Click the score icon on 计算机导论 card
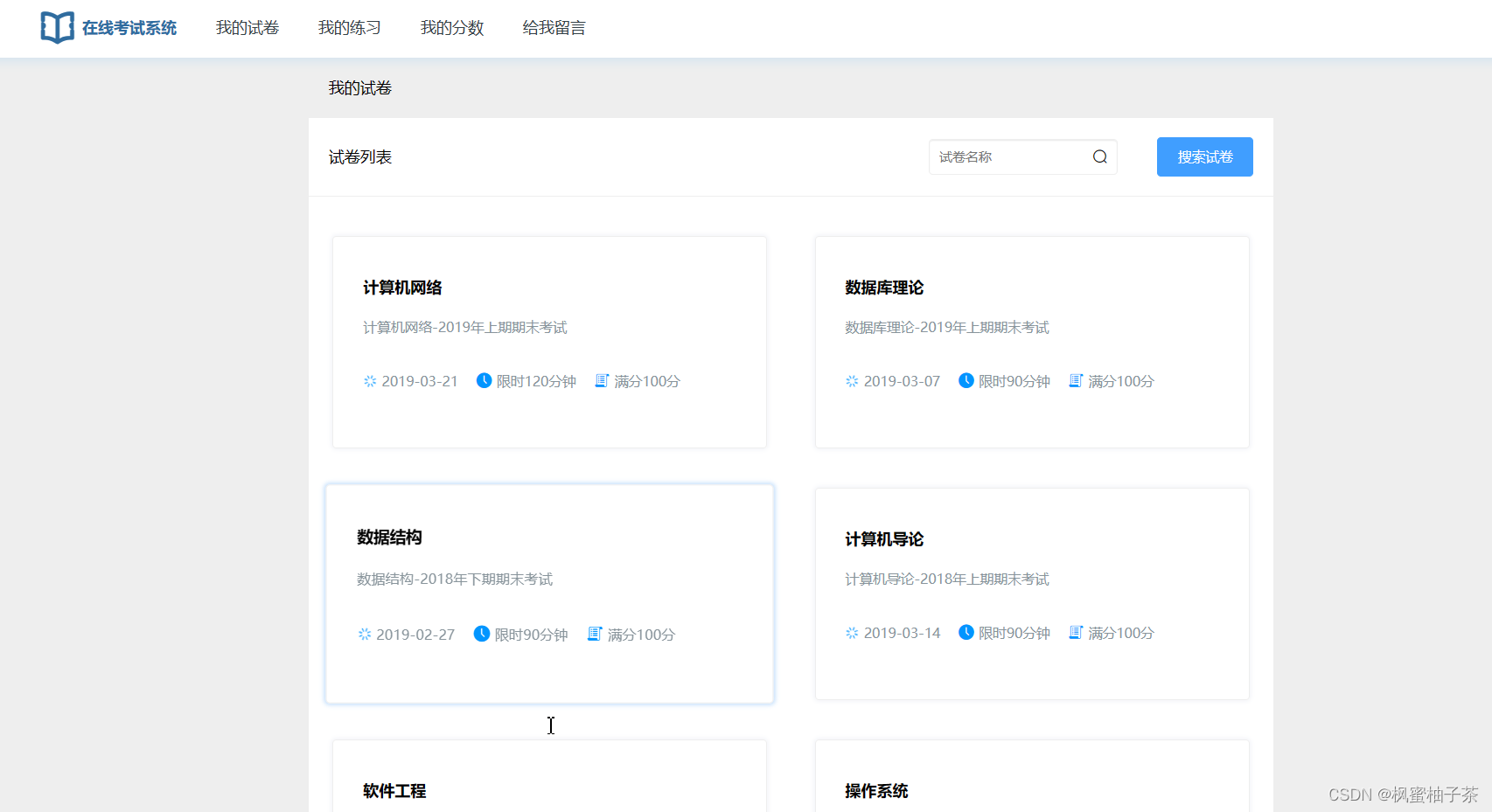Image resolution: width=1492 pixels, height=812 pixels. pos(1076,632)
